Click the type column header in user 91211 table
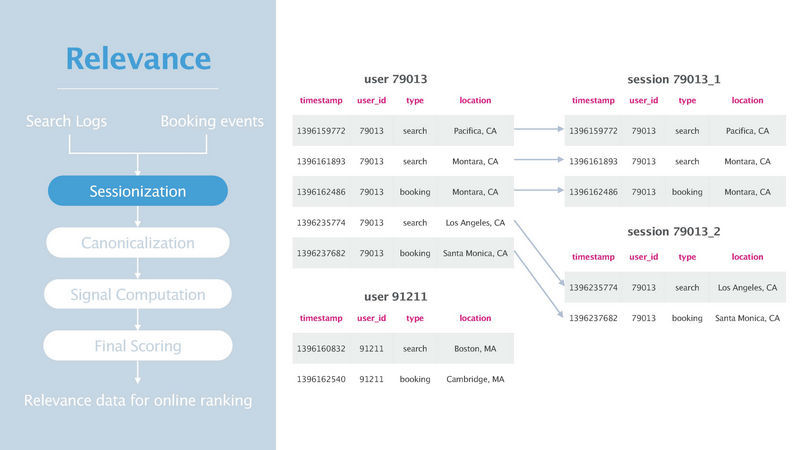800x450 pixels. click(x=415, y=318)
